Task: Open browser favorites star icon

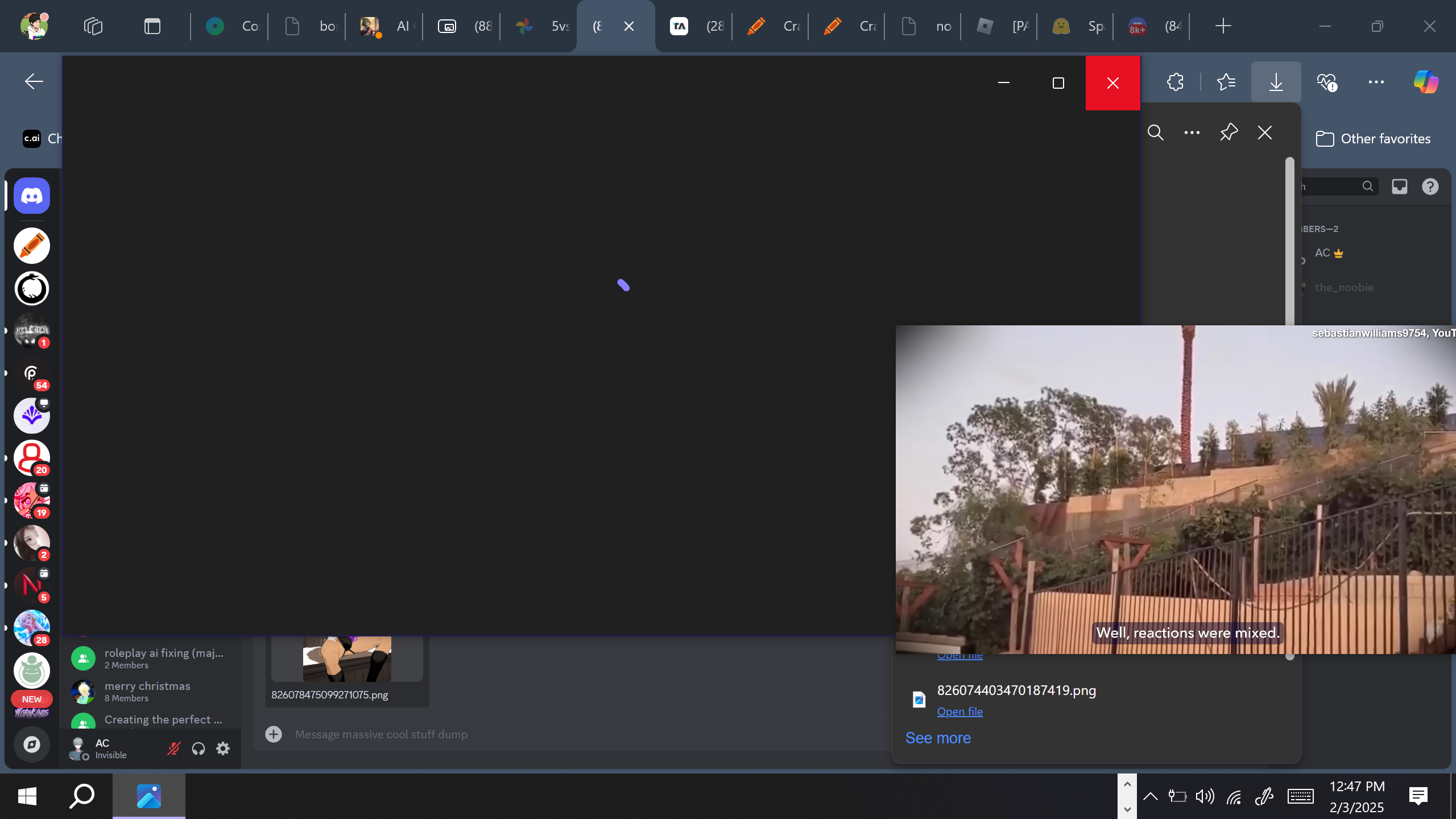Action: point(1226,82)
